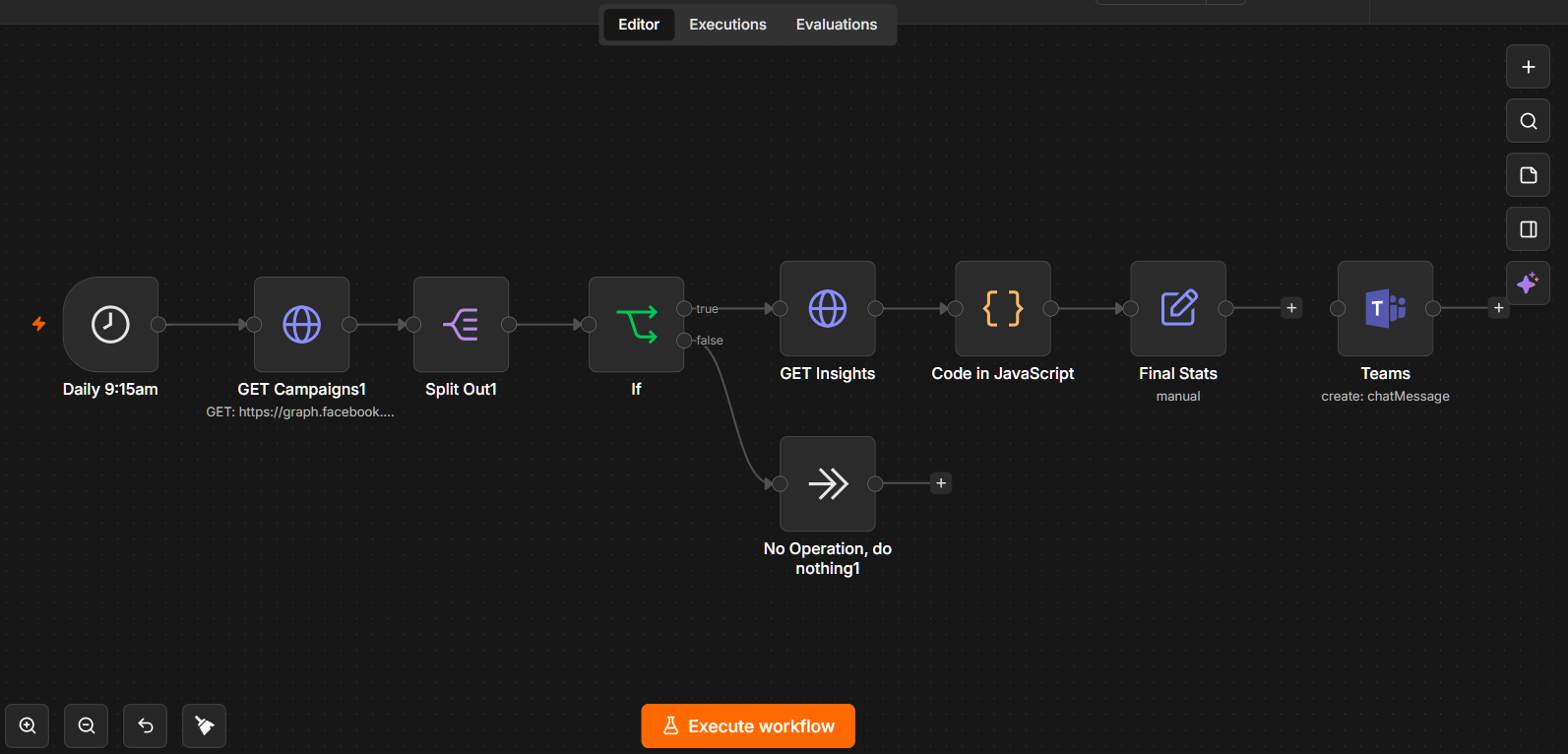Screen dimensions: 1568x754
Task: Click the 'create: chatMessage' subtitle text
Action: pos(1385,396)
